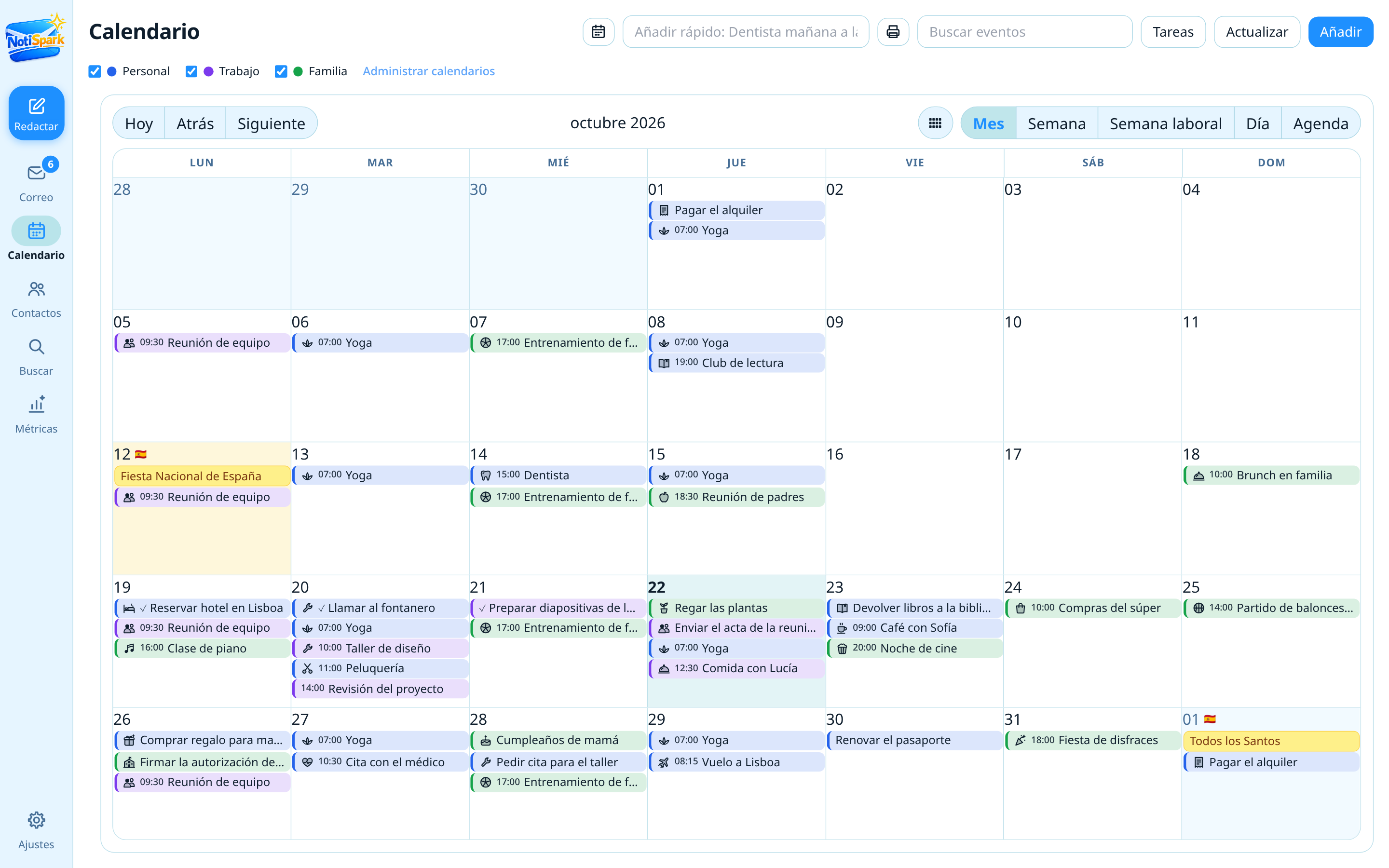This screenshot has height=868, width=1389.
Task: Toggle the Familia calendar checkbox
Action: tap(281, 71)
